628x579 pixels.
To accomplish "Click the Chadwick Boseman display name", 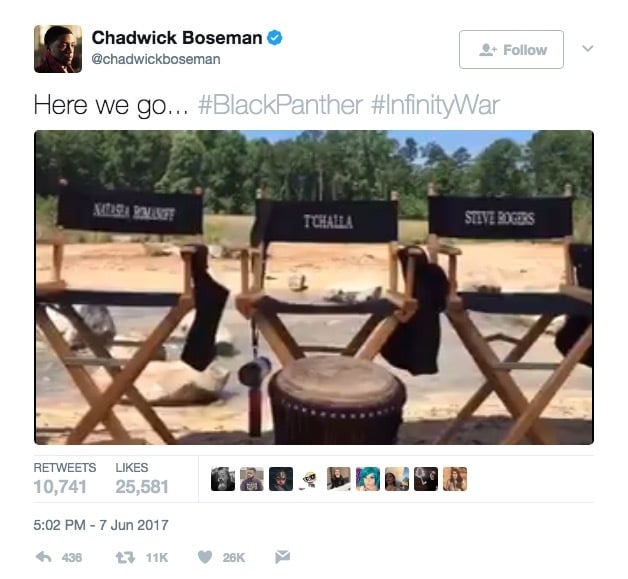I will pos(177,38).
